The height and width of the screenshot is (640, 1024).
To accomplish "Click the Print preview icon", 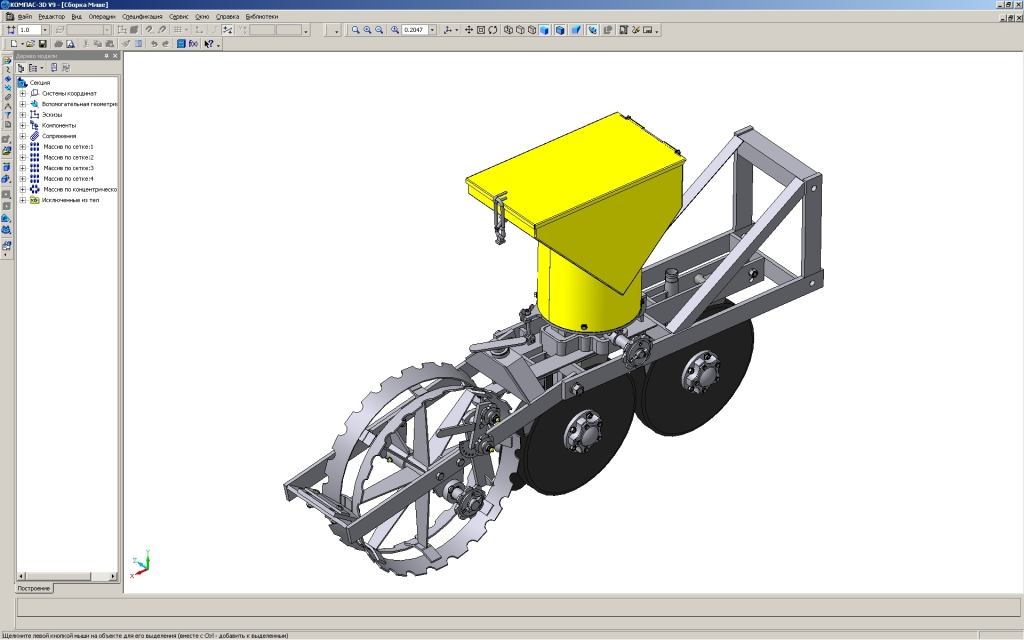I will (x=71, y=44).
